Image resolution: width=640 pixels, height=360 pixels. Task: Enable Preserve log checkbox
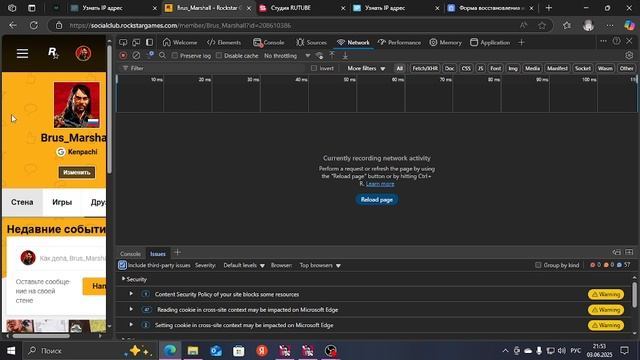[x=175, y=56]
